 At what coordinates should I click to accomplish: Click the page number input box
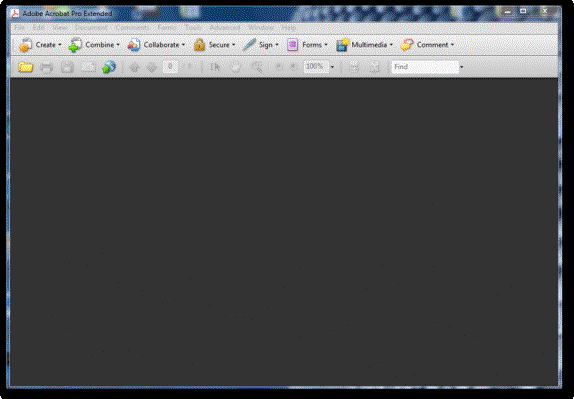tap(170, 67)
